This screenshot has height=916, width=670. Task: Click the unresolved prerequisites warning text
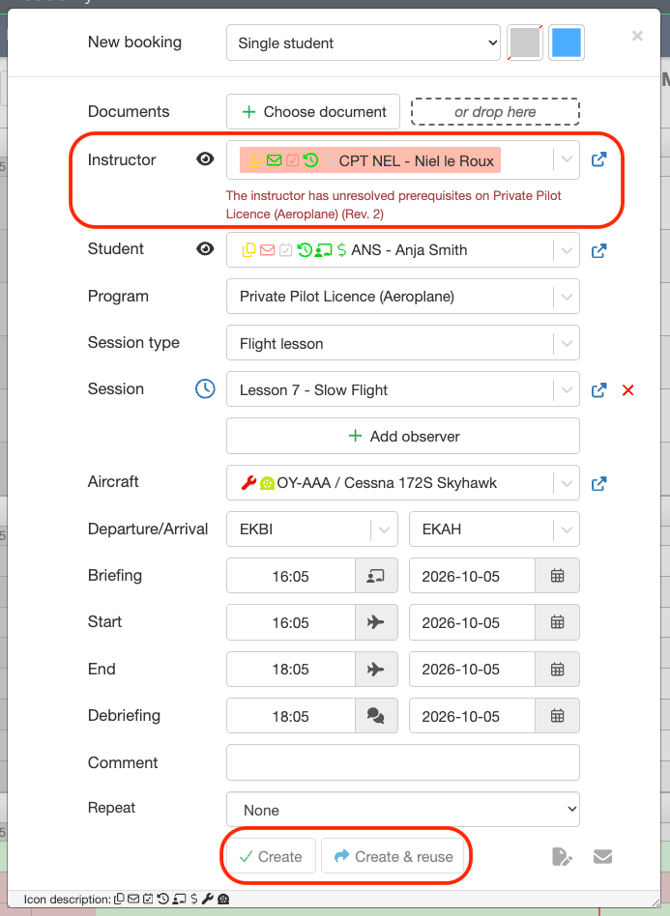pos(393,204)
